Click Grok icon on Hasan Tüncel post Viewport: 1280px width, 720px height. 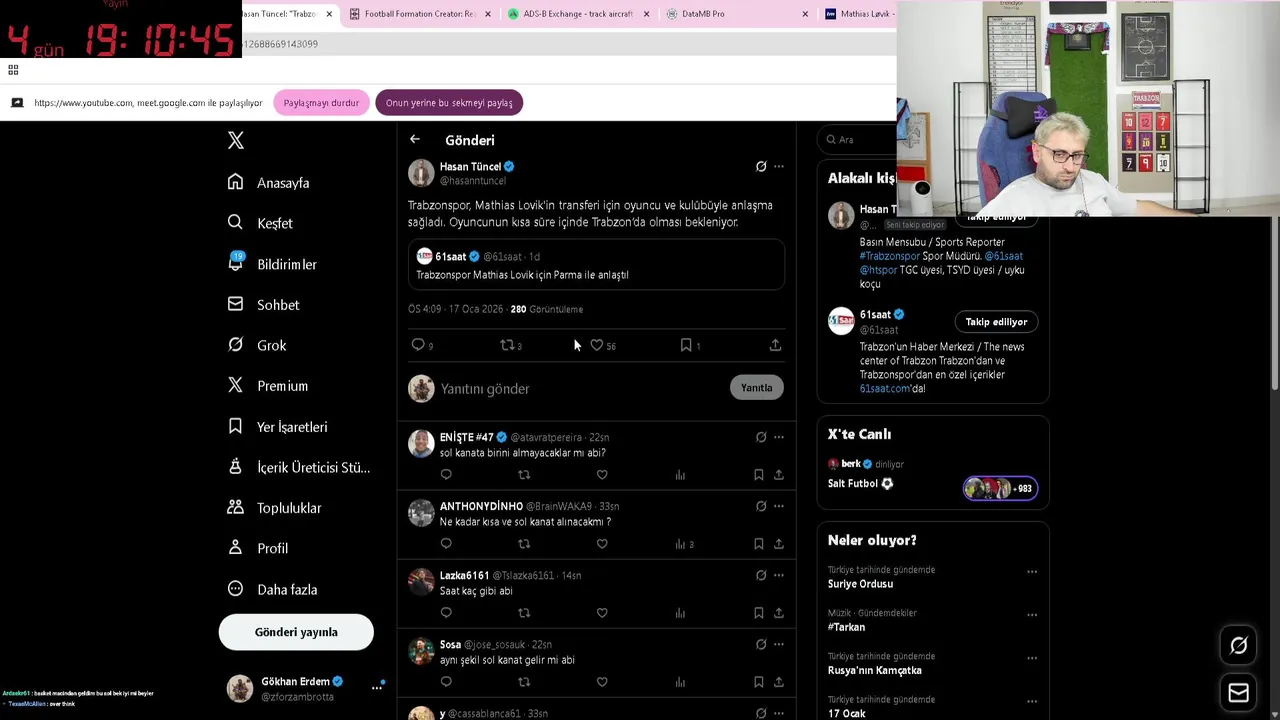click(x=761, y=167)
